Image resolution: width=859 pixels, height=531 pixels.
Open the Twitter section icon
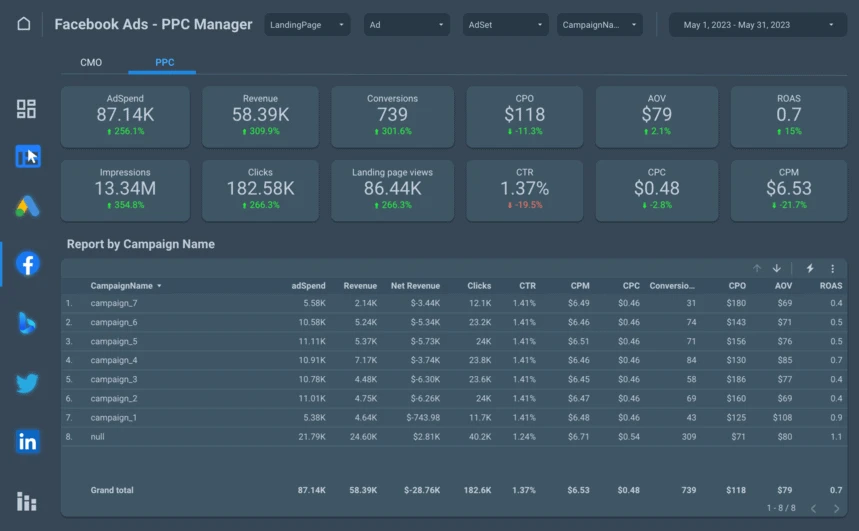[x=27, y=383]
